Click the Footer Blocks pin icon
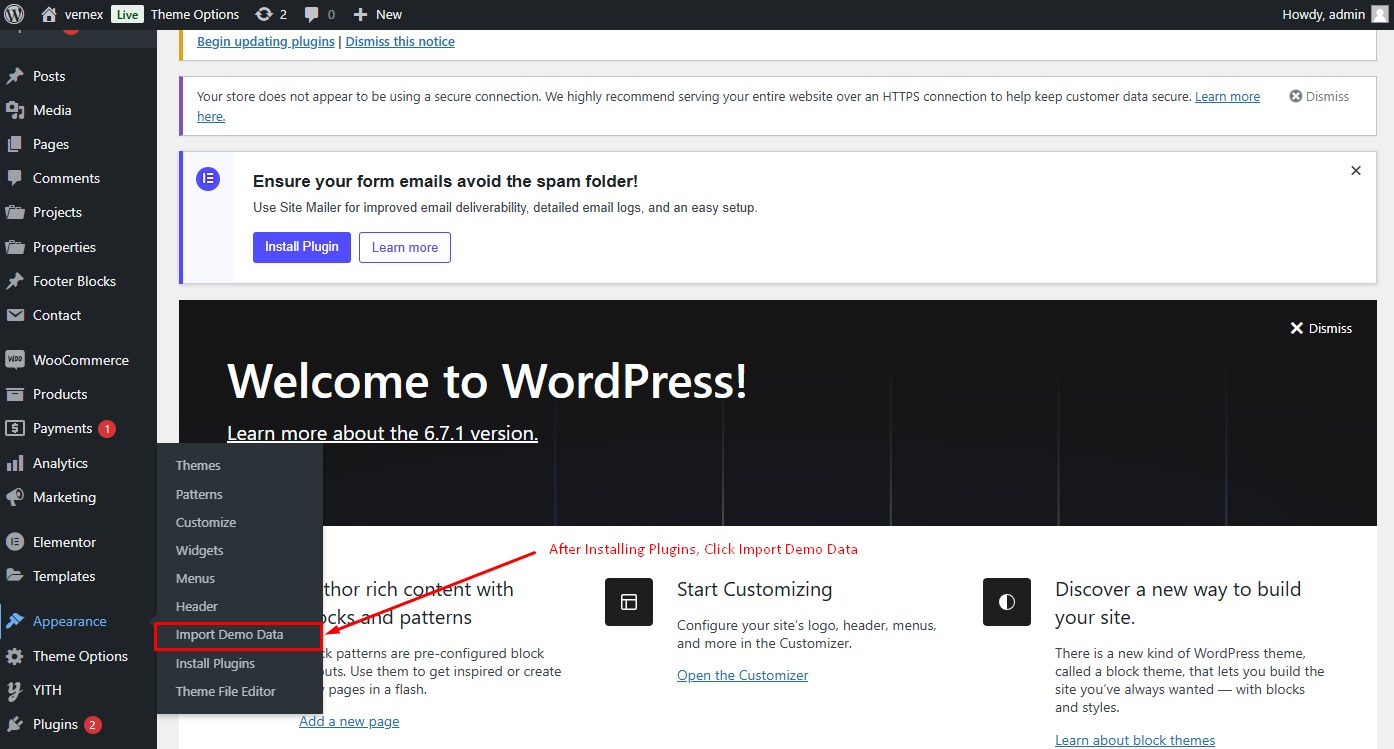The height and width of the screenshot is (749, 1394). (x=15, y=281)
